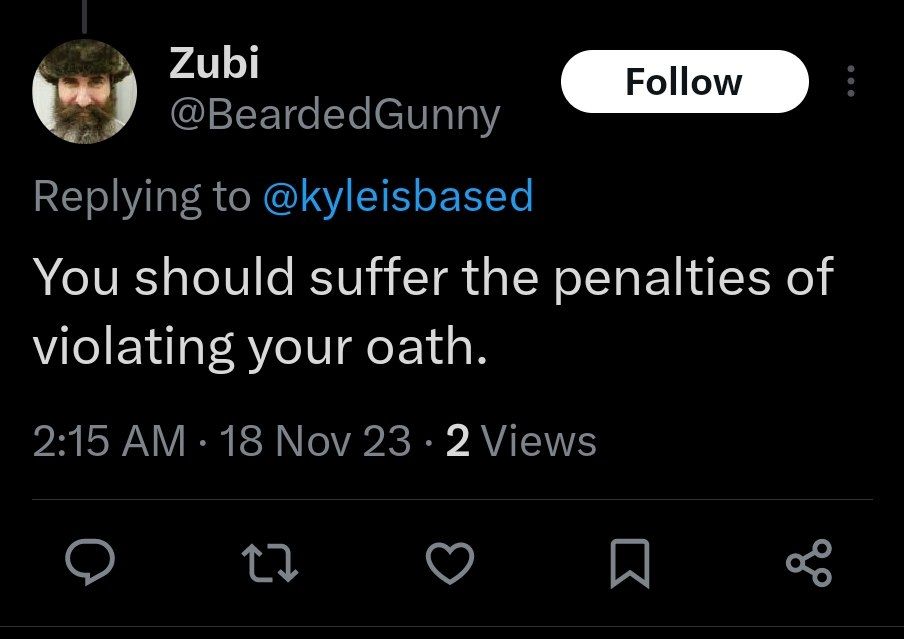Visit the @BeardedGunny handle
This screenshot has height=639, width=904.
(x=334, y=116)
